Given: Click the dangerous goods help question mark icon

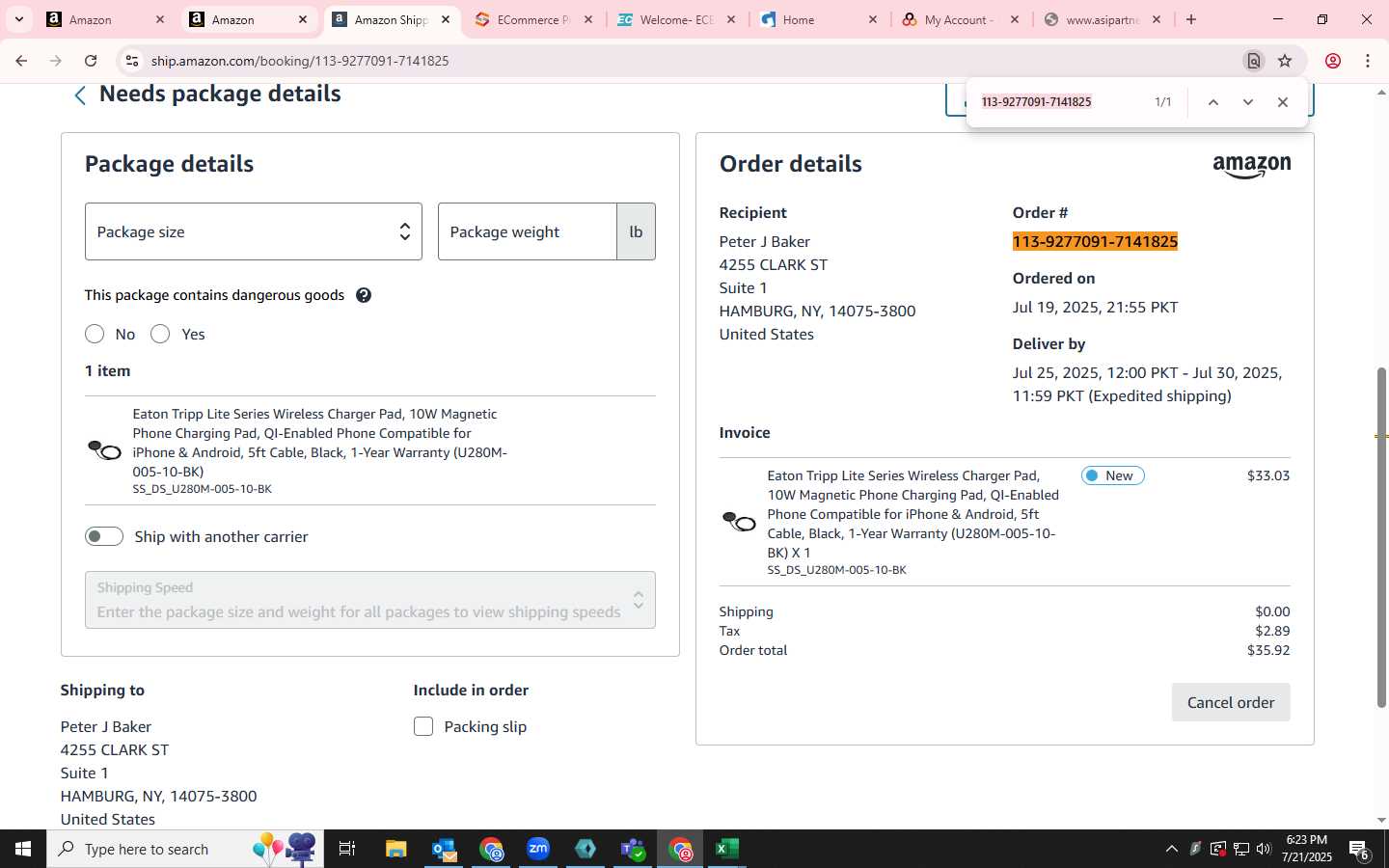Looking at the screenshot, I should pyautogui.click(x=364, y=295).
